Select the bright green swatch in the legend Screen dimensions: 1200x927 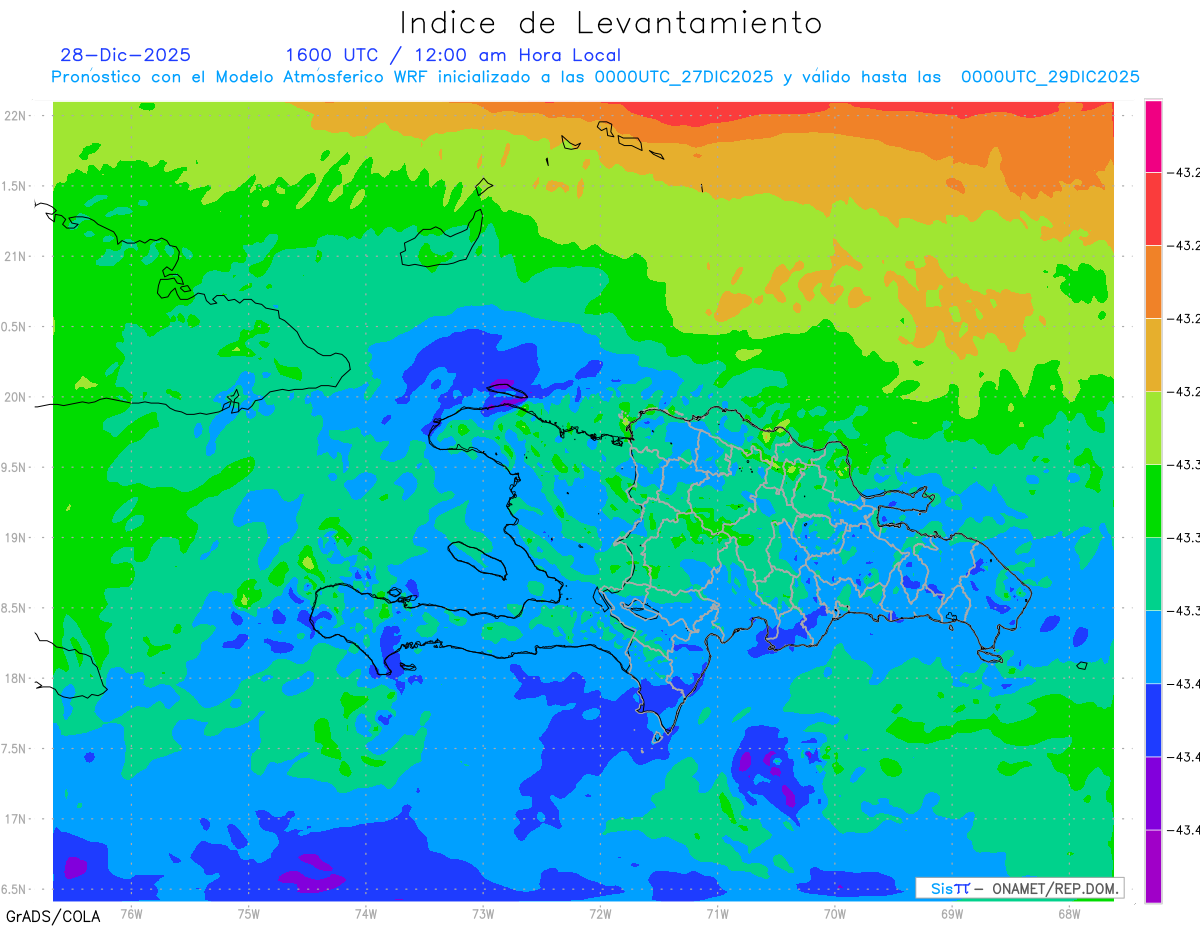(x=1153, y=501)
